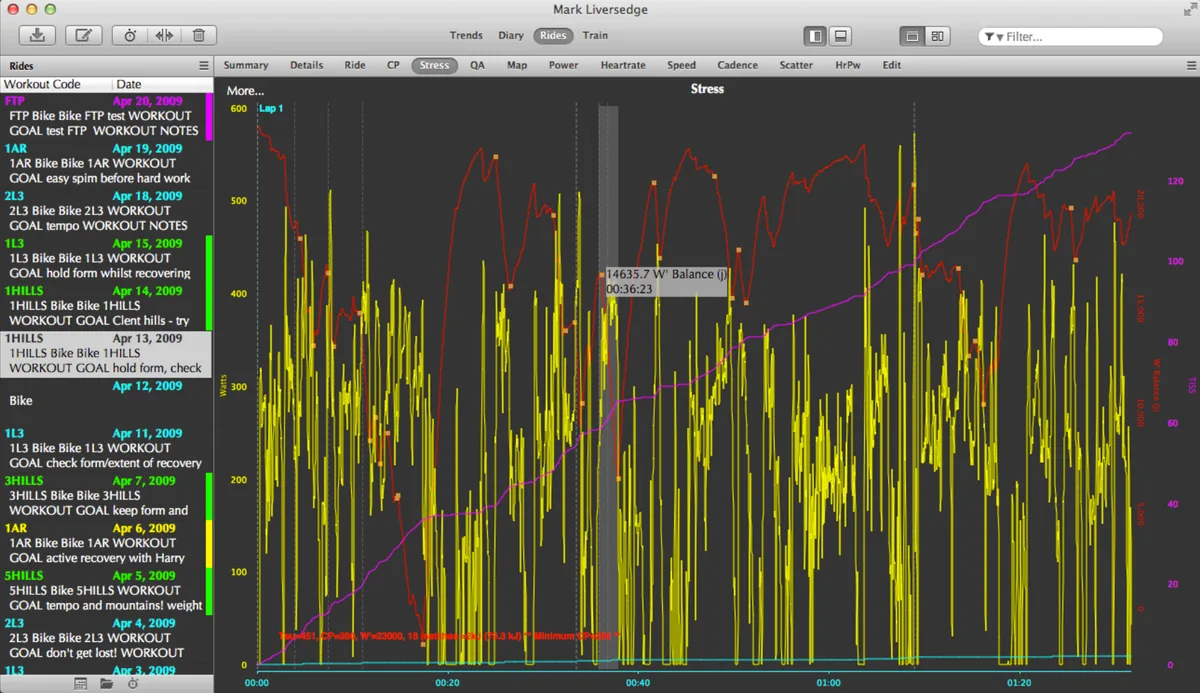Toggle the left sidebar visibility button
1200x693 pixels.
click(x=816, y=36)
